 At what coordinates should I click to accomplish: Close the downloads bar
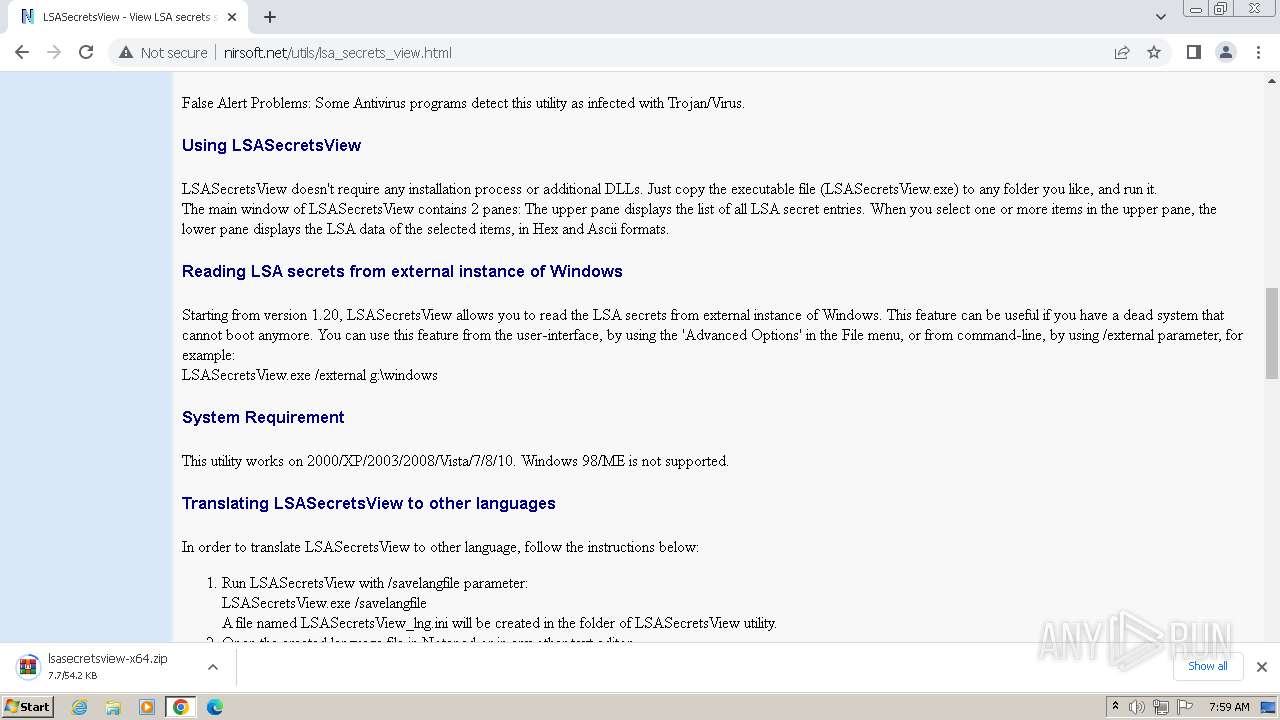coord(1262,666)
